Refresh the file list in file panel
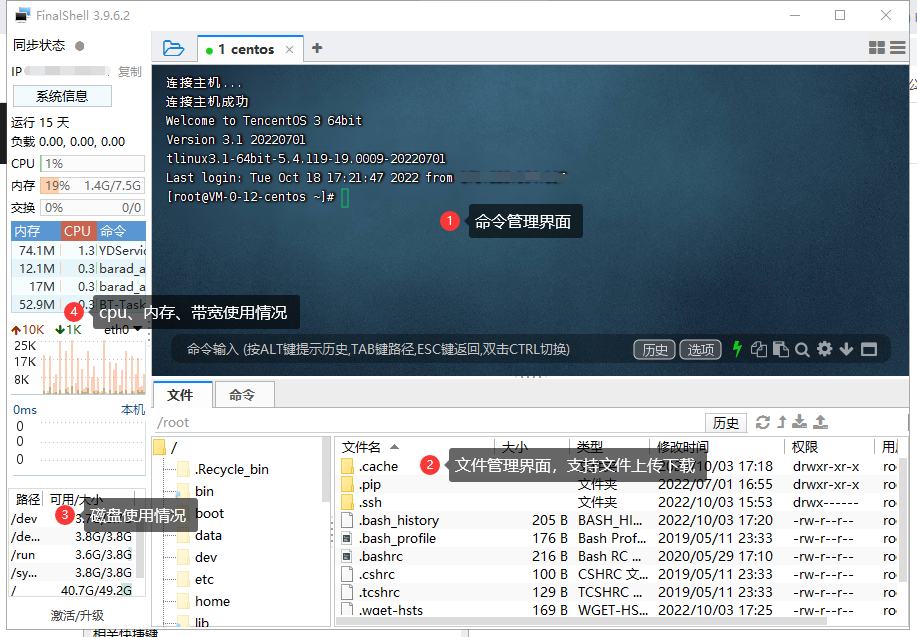Viewport: 917px width, 637px height. point(763,422)
